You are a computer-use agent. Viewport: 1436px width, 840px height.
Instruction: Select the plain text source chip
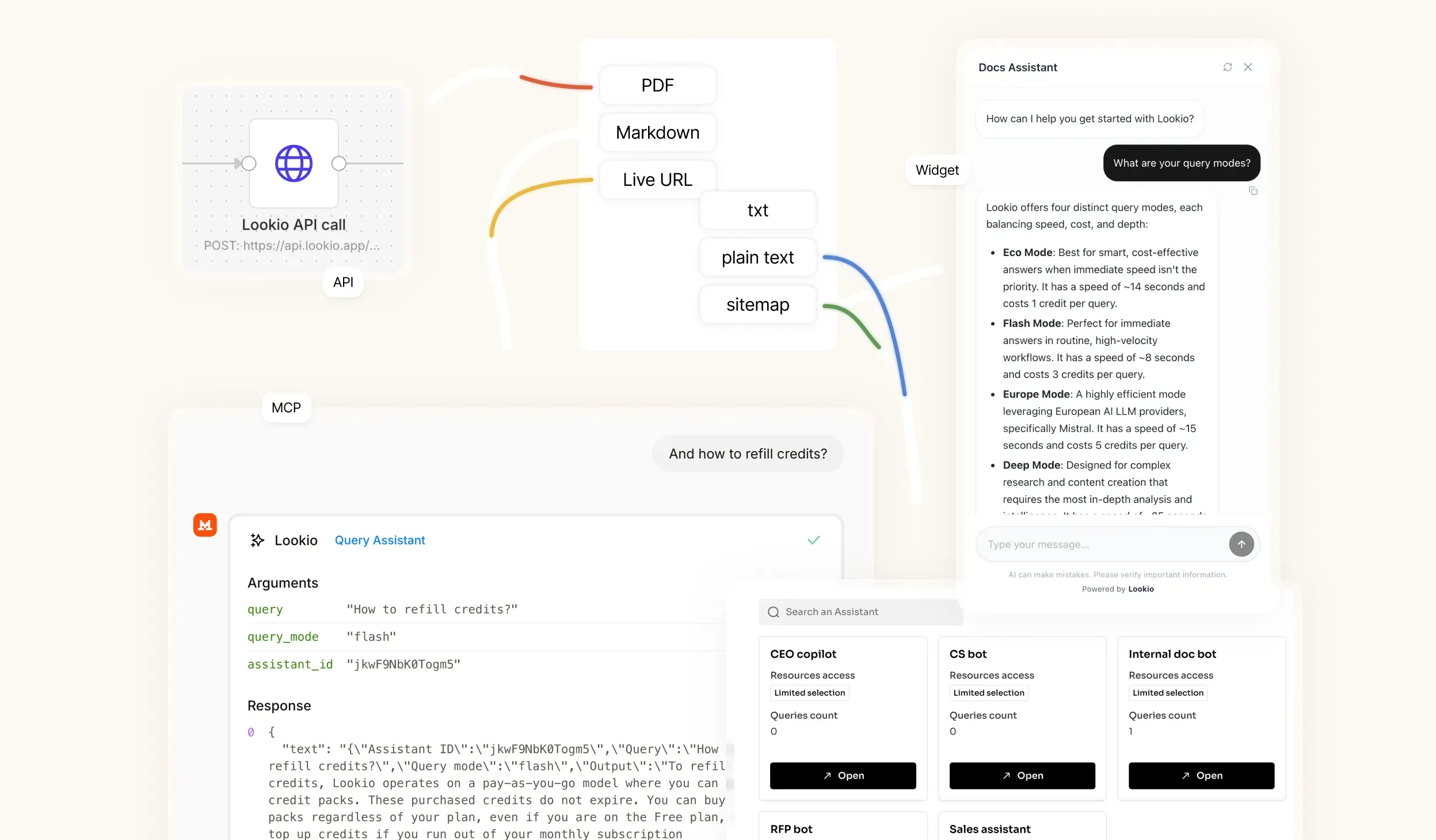point(757,257)
